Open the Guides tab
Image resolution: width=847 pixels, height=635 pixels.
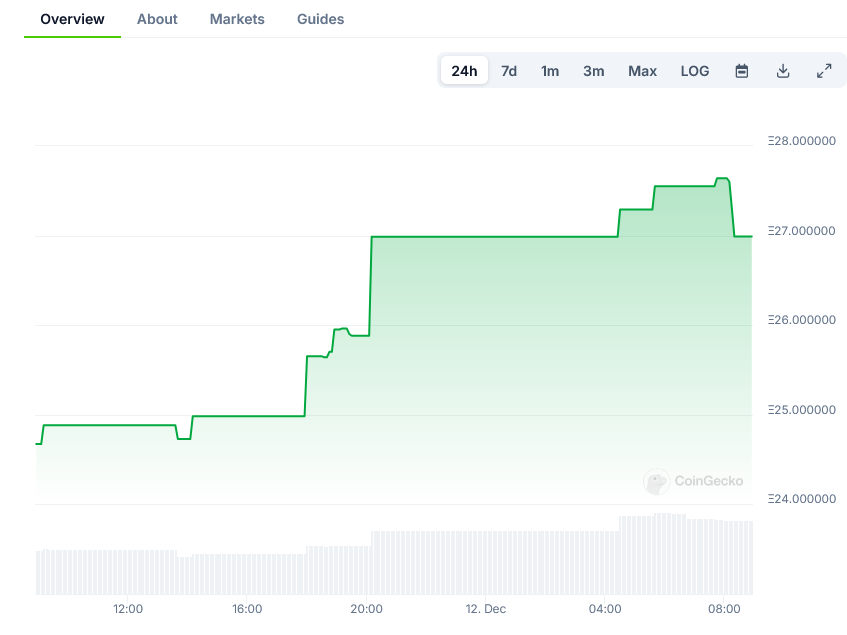pos(320,19)
